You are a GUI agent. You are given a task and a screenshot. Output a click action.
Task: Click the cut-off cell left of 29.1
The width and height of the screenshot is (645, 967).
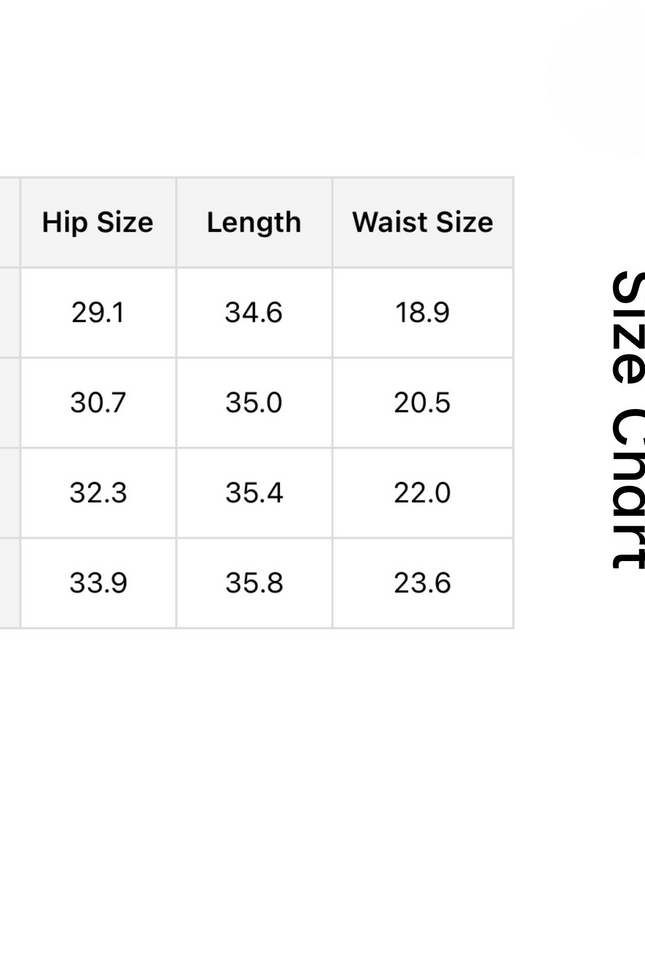tap(9, 312)
